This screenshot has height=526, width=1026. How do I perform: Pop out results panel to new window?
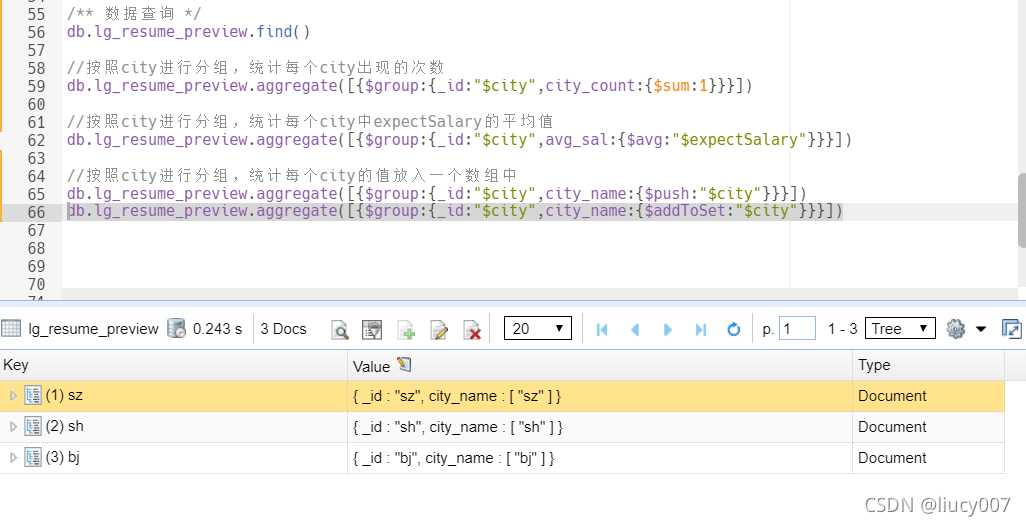(1012, 328)
